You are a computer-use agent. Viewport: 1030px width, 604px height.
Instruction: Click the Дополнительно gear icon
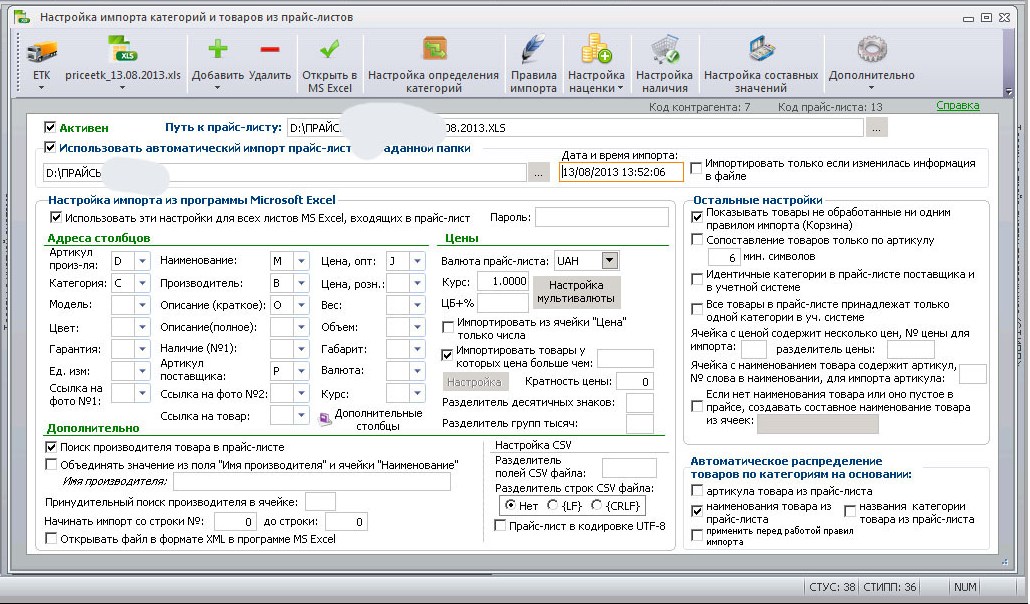coord(871,50)
